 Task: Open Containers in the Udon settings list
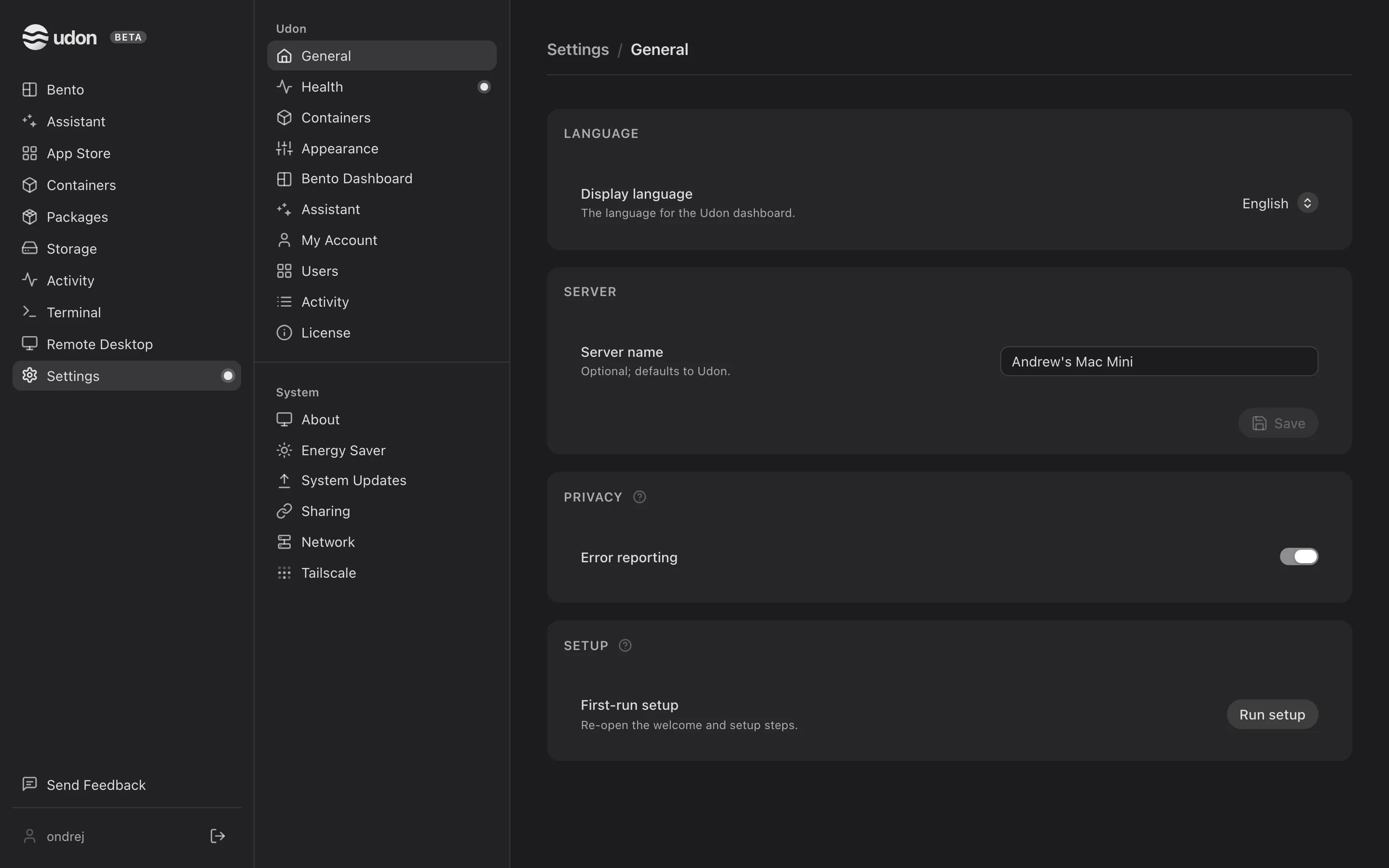[x=381, y=118]
